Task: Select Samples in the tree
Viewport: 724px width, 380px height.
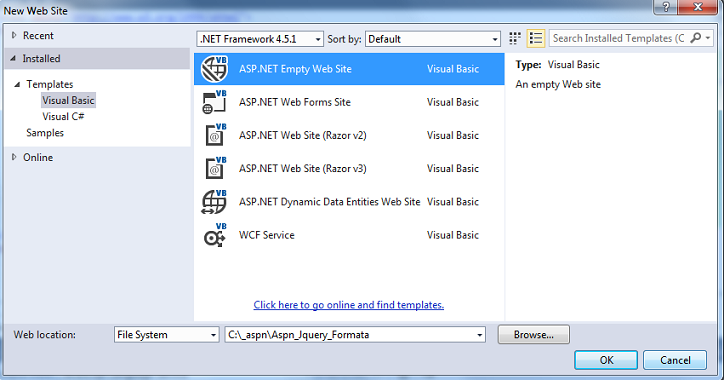Action: (45, 133)
